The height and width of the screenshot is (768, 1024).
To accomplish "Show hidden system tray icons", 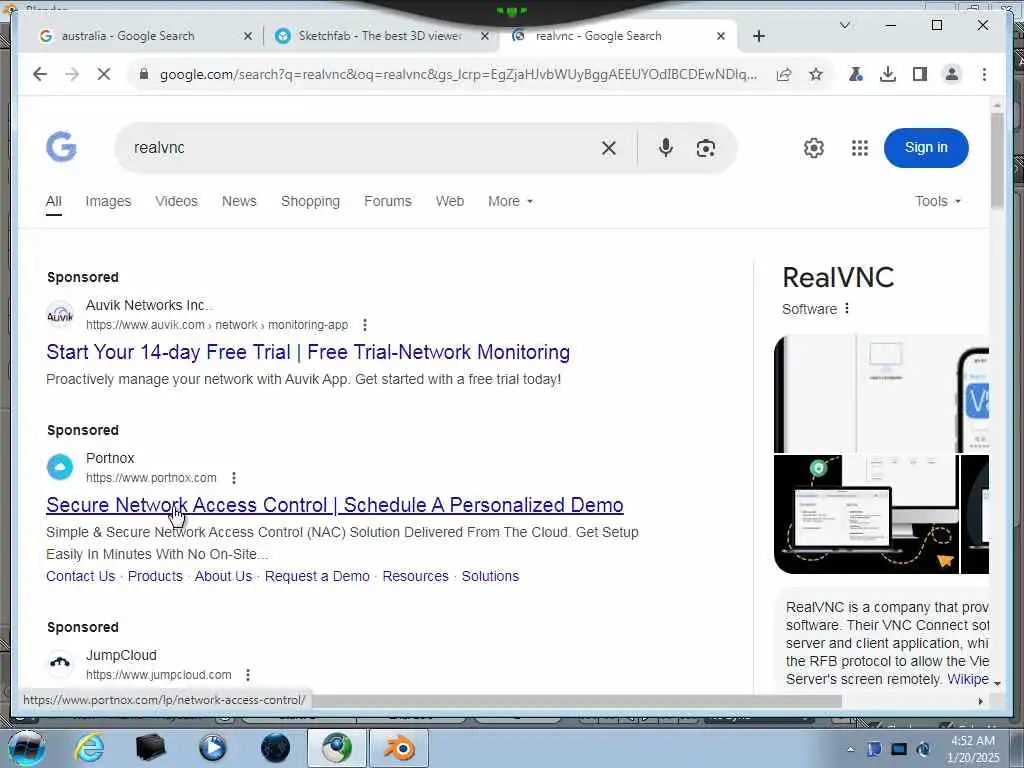I will click(x=850, y=749).
